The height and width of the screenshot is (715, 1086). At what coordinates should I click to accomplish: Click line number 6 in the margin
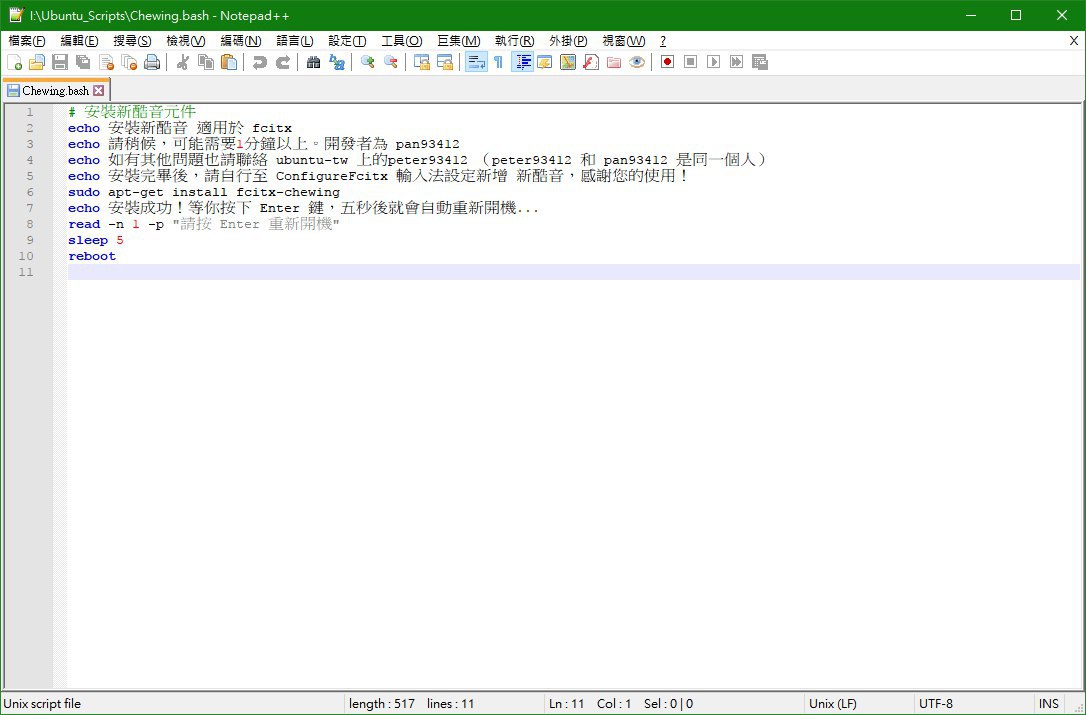coord(30,192)
